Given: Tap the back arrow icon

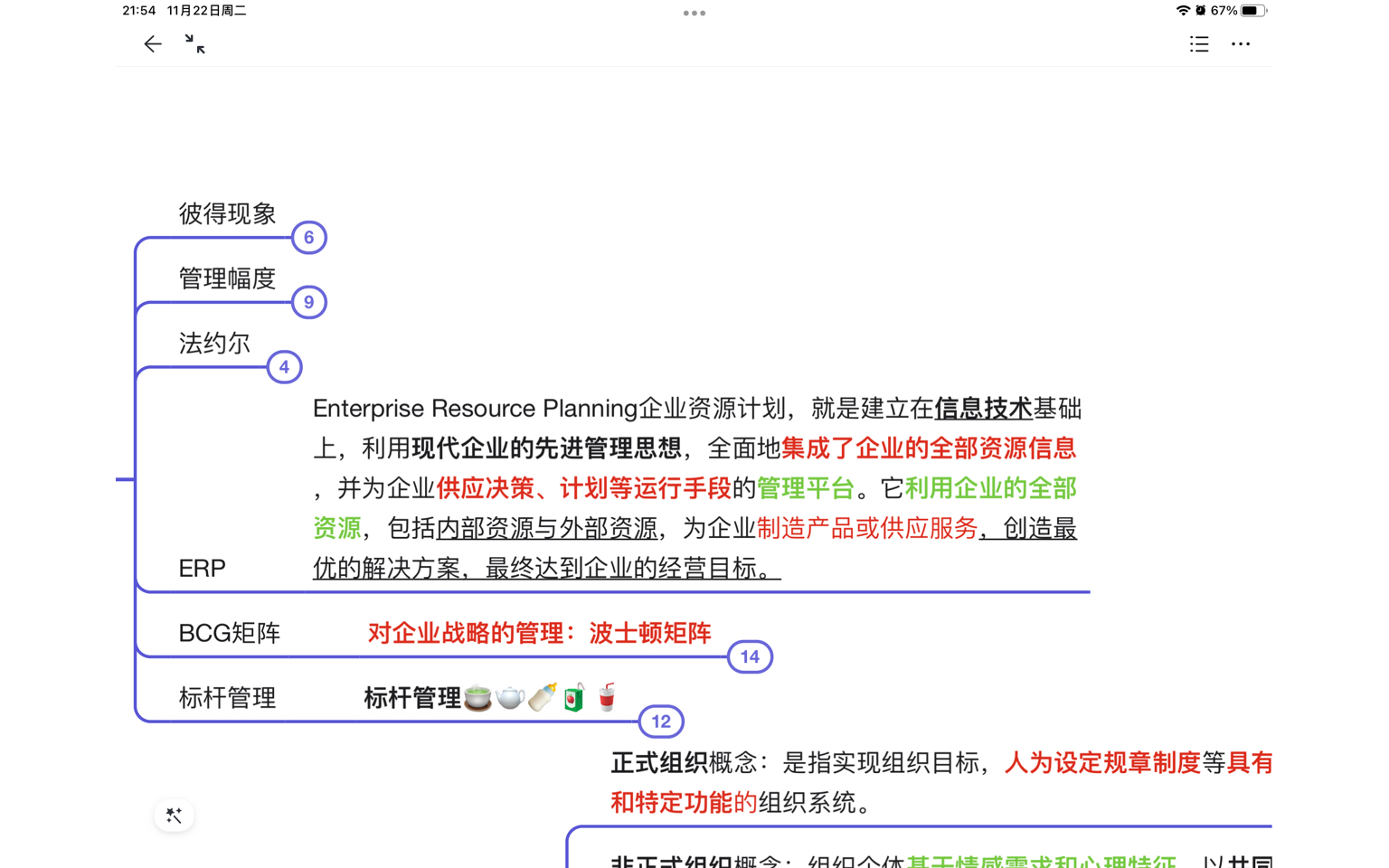Looking at the screenshot, I should [x=153, y=44].
